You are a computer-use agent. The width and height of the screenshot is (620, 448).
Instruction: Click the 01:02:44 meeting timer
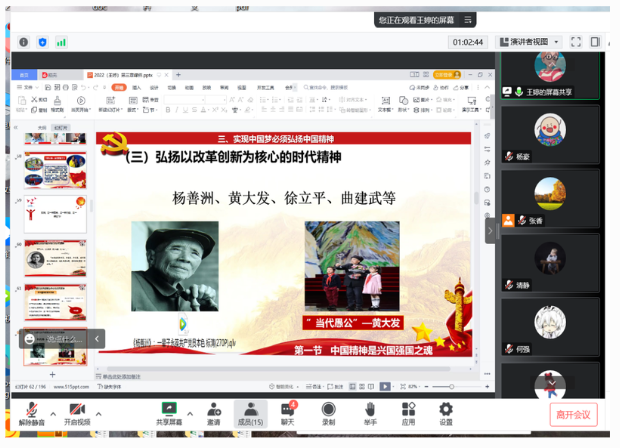pos(467,42)
